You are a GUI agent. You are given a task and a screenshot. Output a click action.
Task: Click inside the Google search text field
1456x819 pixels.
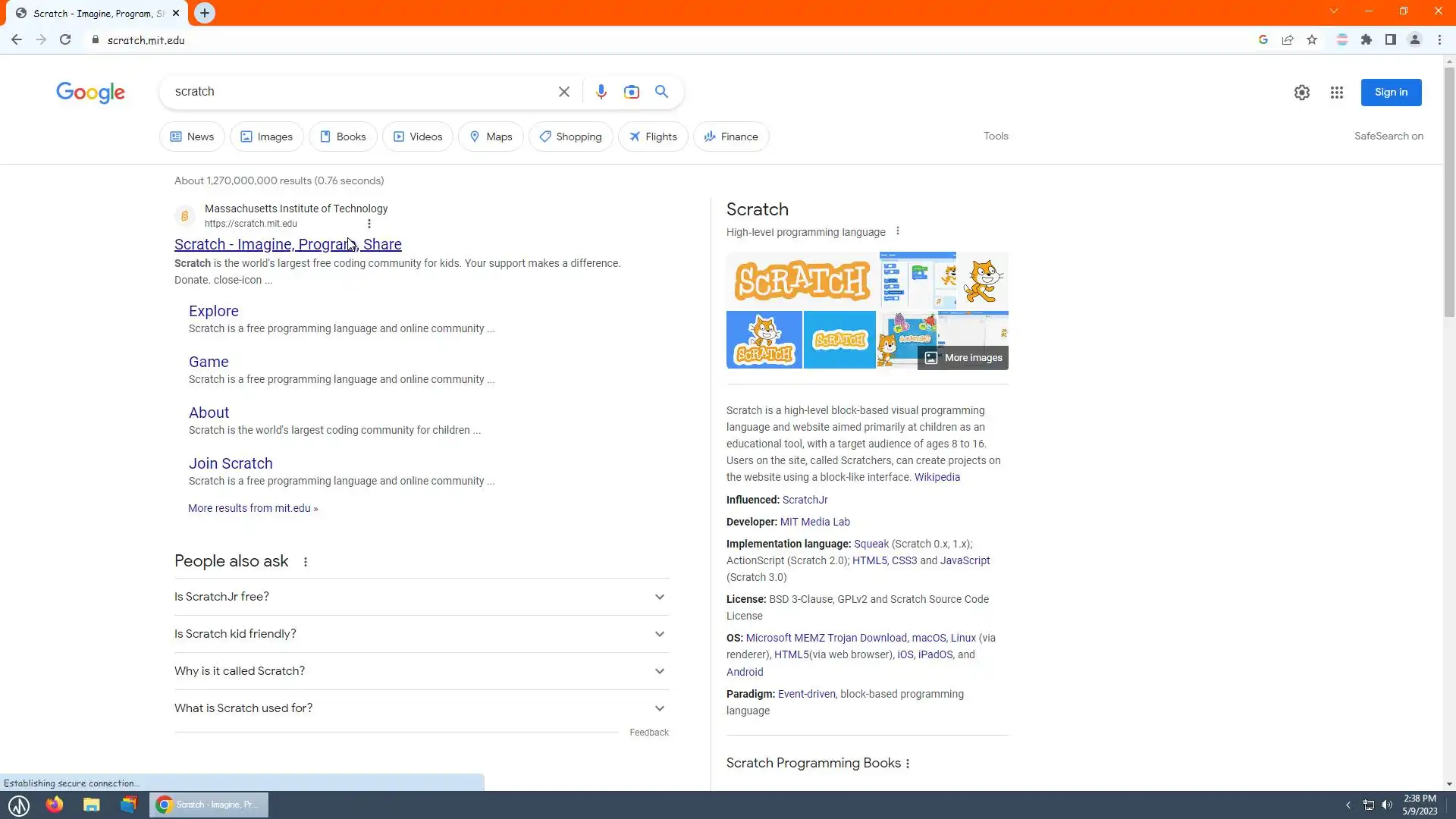click(356, 92)
